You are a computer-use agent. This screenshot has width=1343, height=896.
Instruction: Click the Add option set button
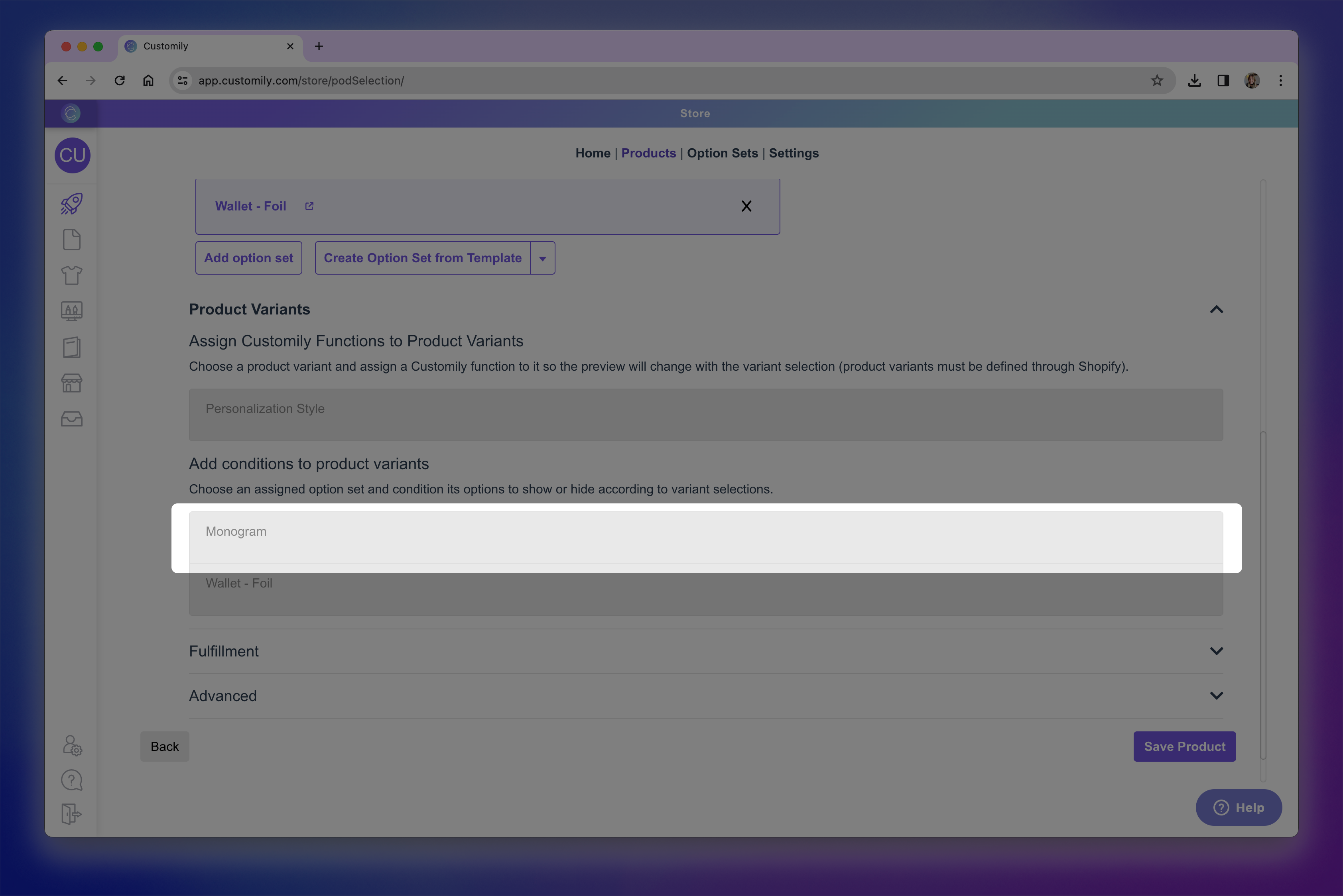[249, 258]
